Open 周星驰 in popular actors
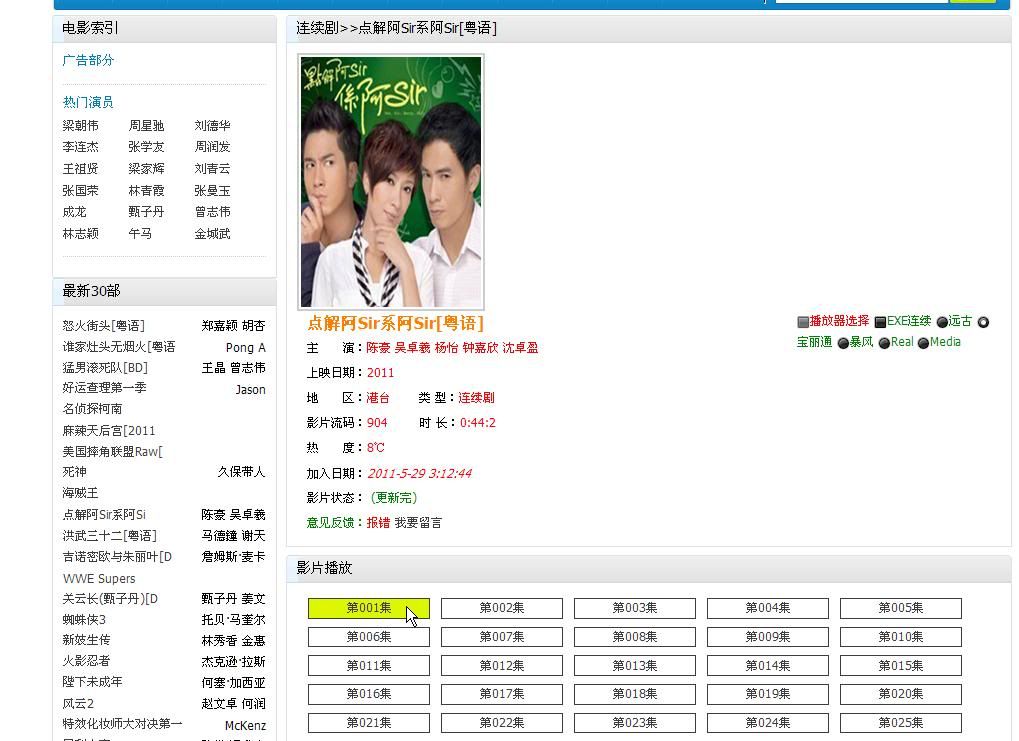This screenshot has width=1019, height=741. 146,126
